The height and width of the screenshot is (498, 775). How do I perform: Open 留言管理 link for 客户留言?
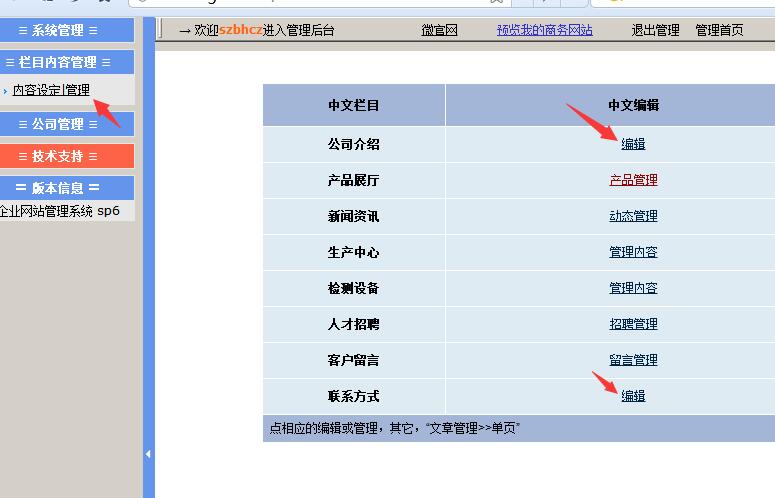point(633,360)
